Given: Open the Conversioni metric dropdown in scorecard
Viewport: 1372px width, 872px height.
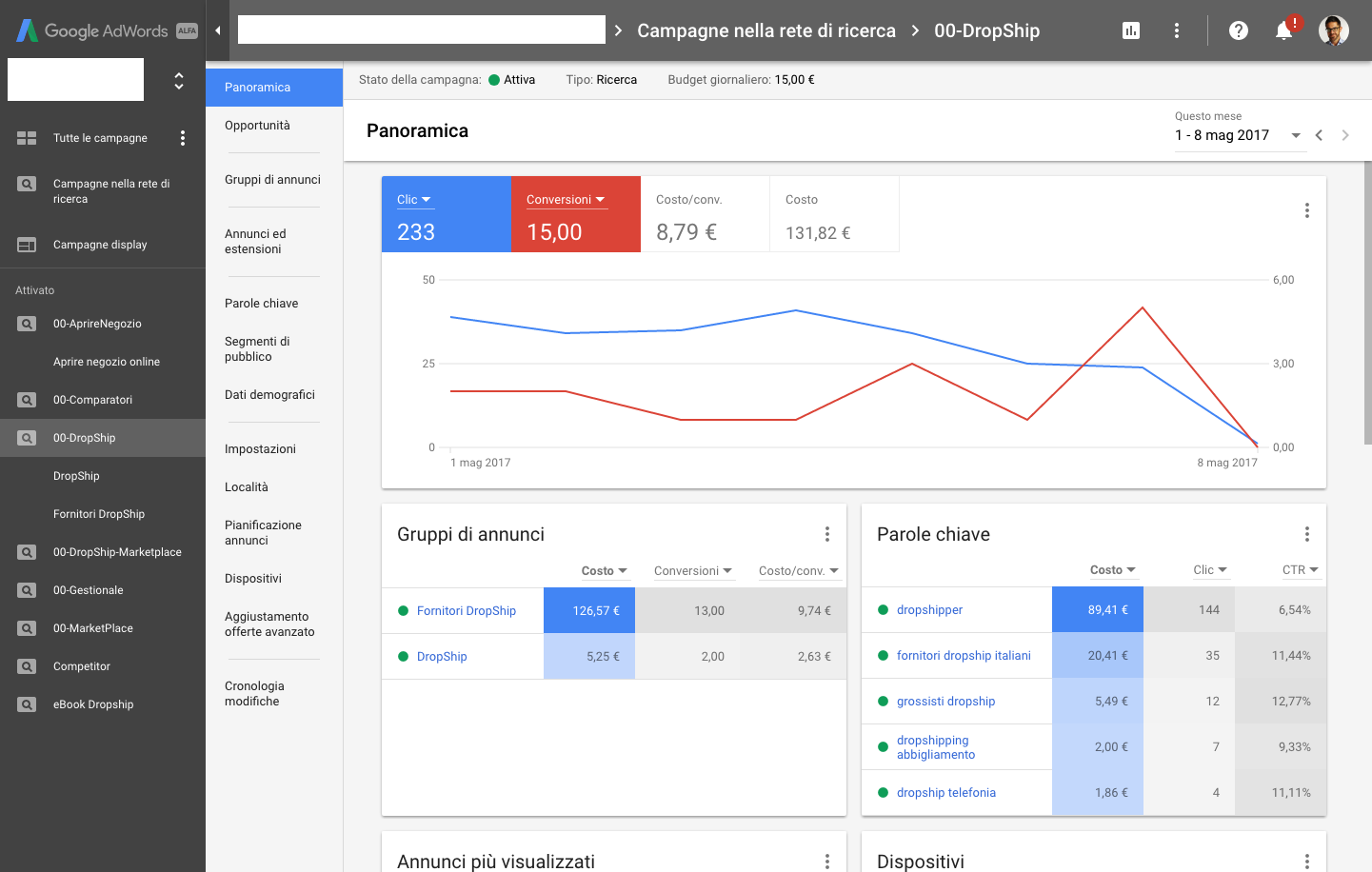Looking at the screenshot, I should pyautogui.click(x=566, y=200).
